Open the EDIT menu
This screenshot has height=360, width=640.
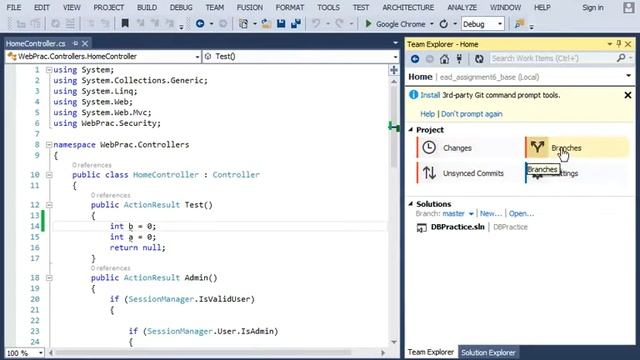tap(42, 8)
